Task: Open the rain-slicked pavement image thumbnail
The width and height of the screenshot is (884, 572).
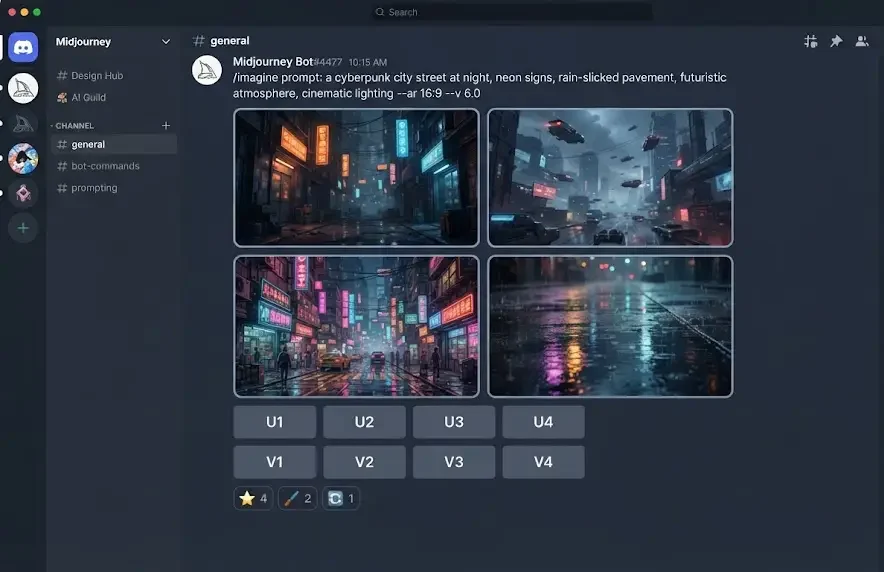Action: pyautogui.click(x=610, y=326)
